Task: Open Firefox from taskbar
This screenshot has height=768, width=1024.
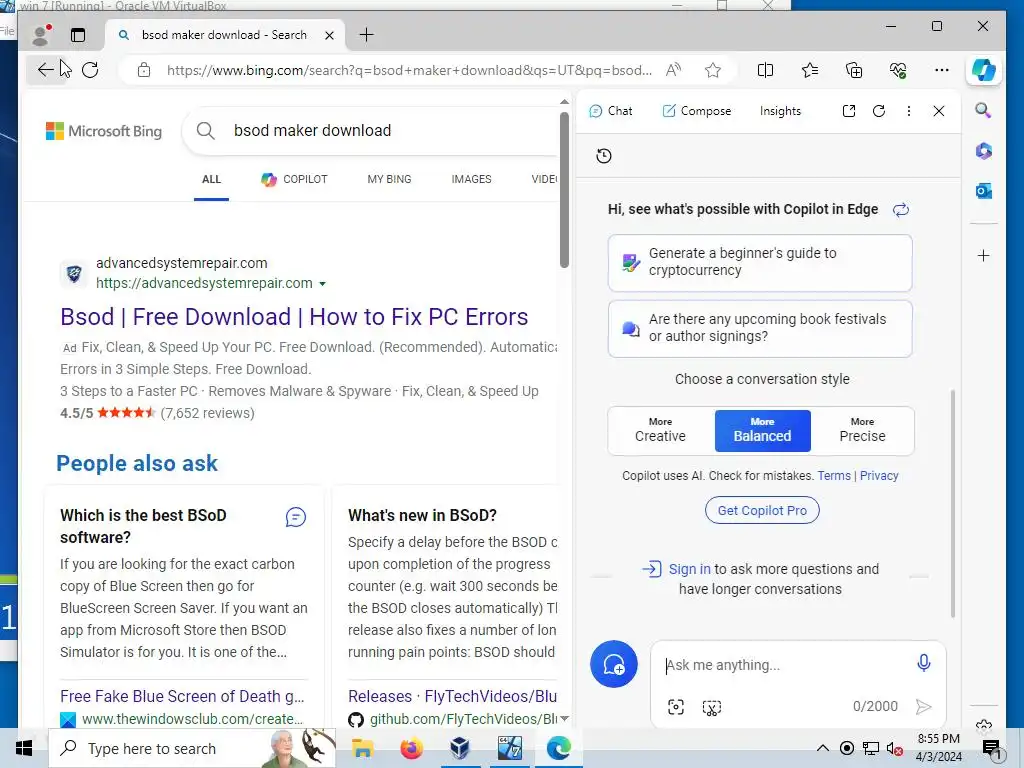Action: click(x=411, y=748)
